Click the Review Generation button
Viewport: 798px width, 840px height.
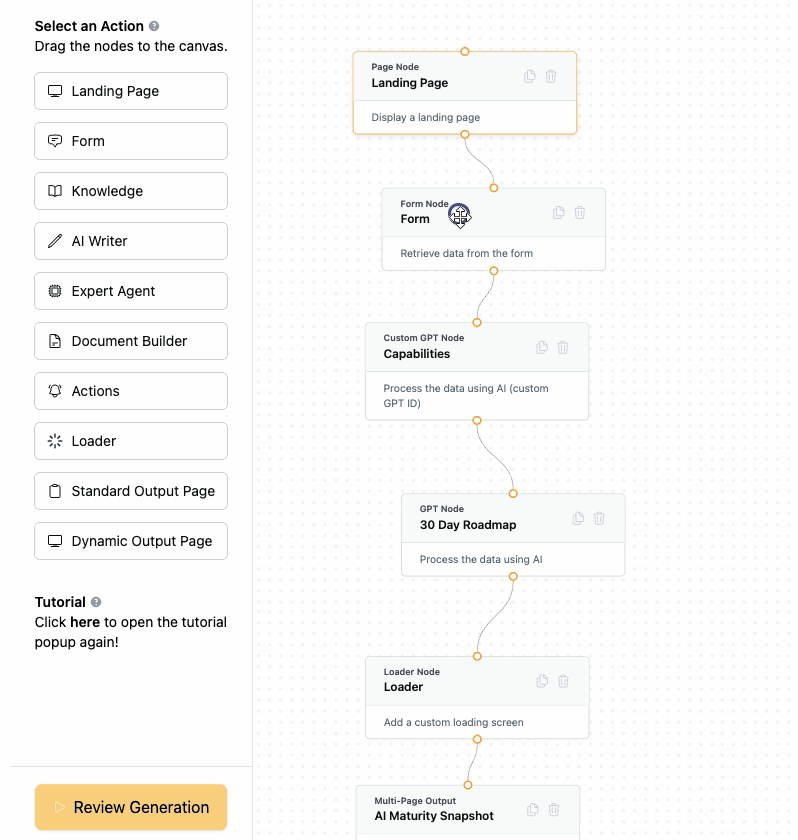pos(131,807)
